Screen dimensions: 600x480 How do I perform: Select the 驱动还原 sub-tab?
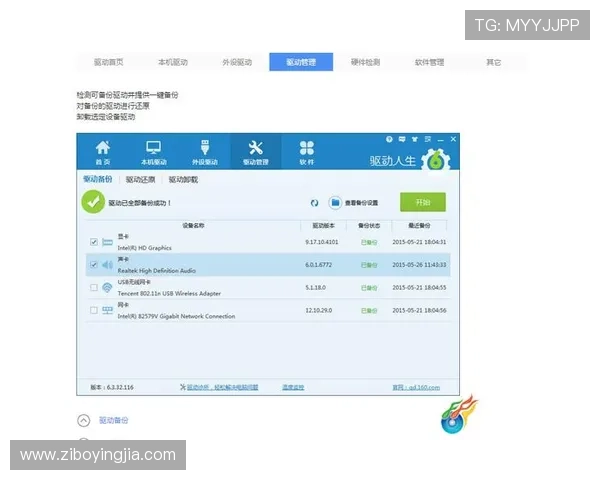point(141,180)
